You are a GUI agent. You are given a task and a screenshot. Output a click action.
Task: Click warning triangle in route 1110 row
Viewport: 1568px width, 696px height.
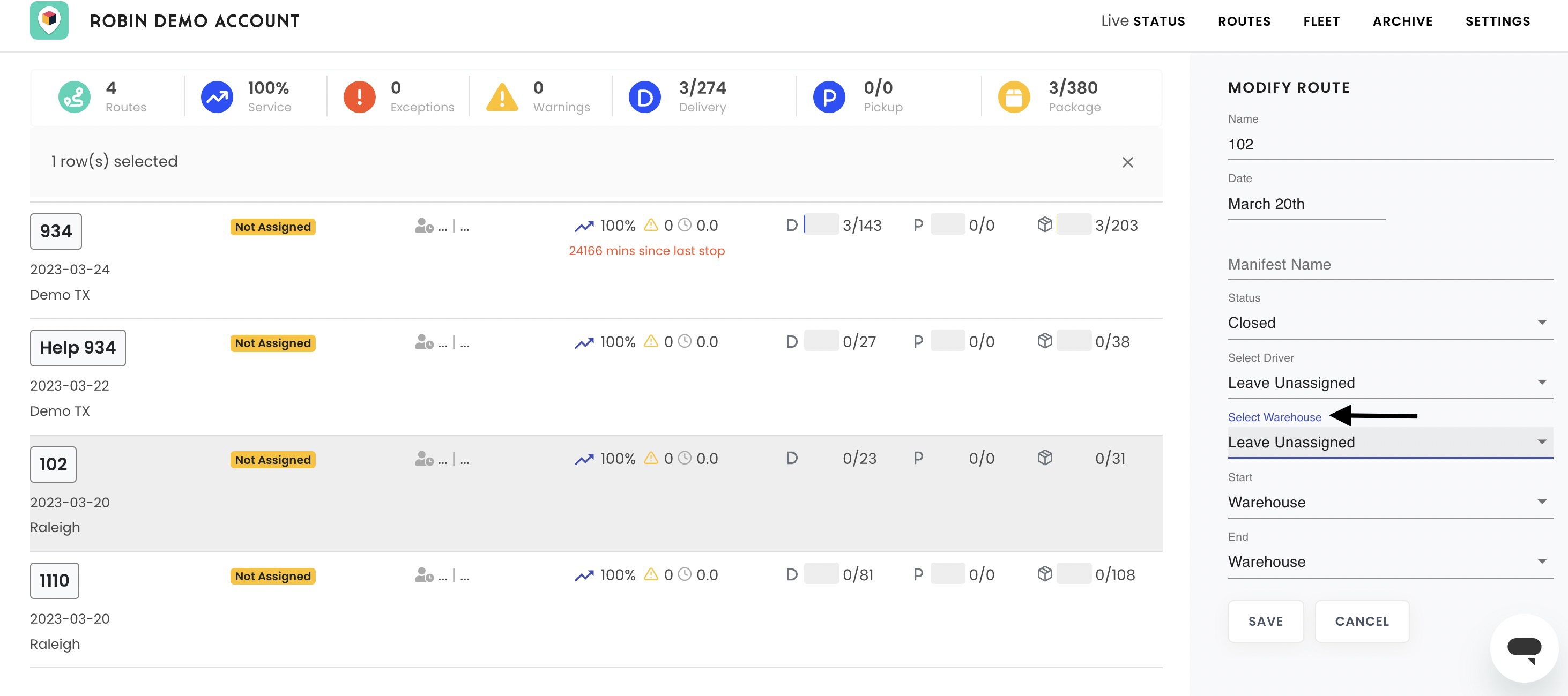[x=651, y=574]
